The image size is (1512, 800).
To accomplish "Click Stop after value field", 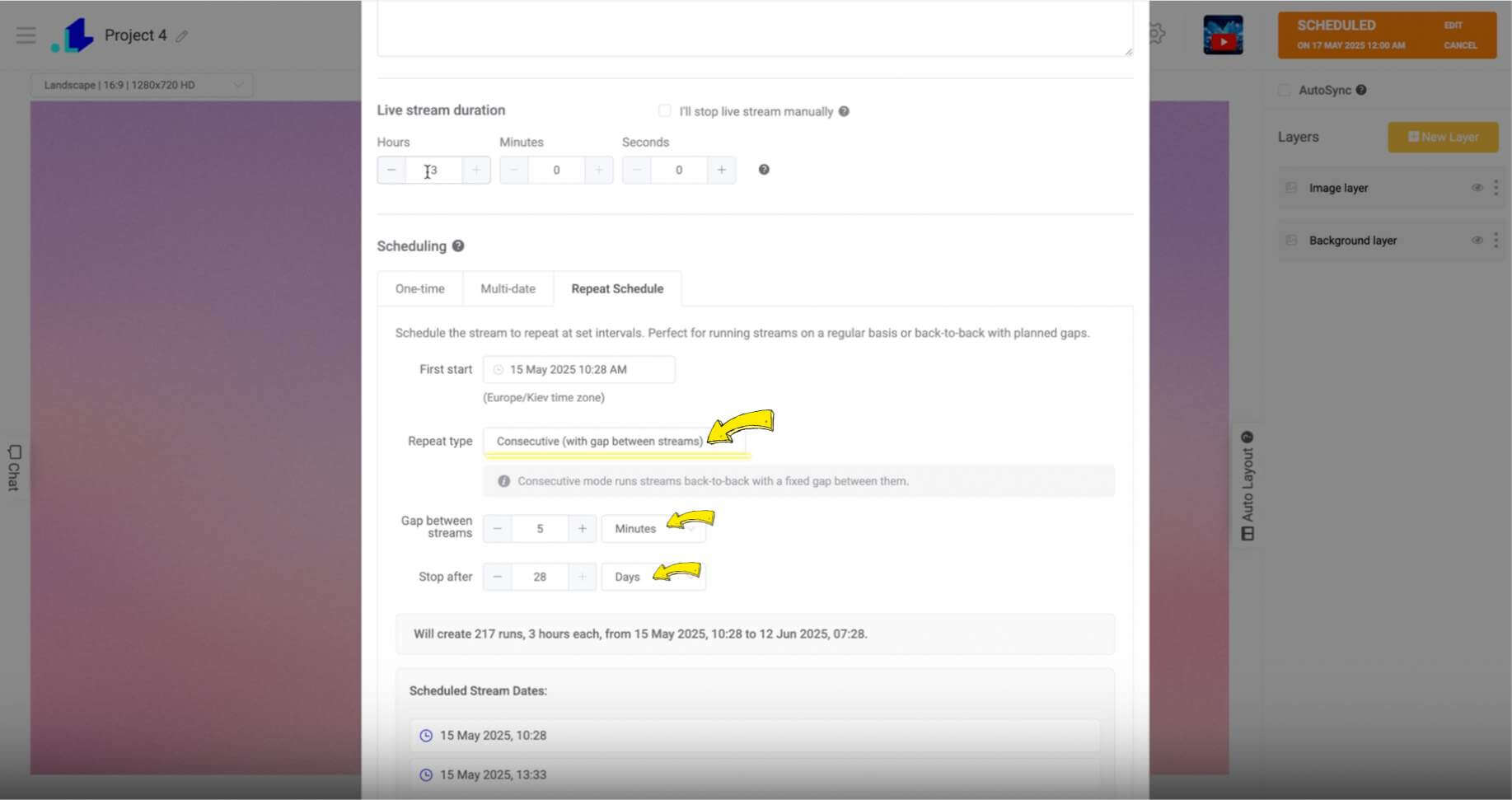I will (540, 577).
